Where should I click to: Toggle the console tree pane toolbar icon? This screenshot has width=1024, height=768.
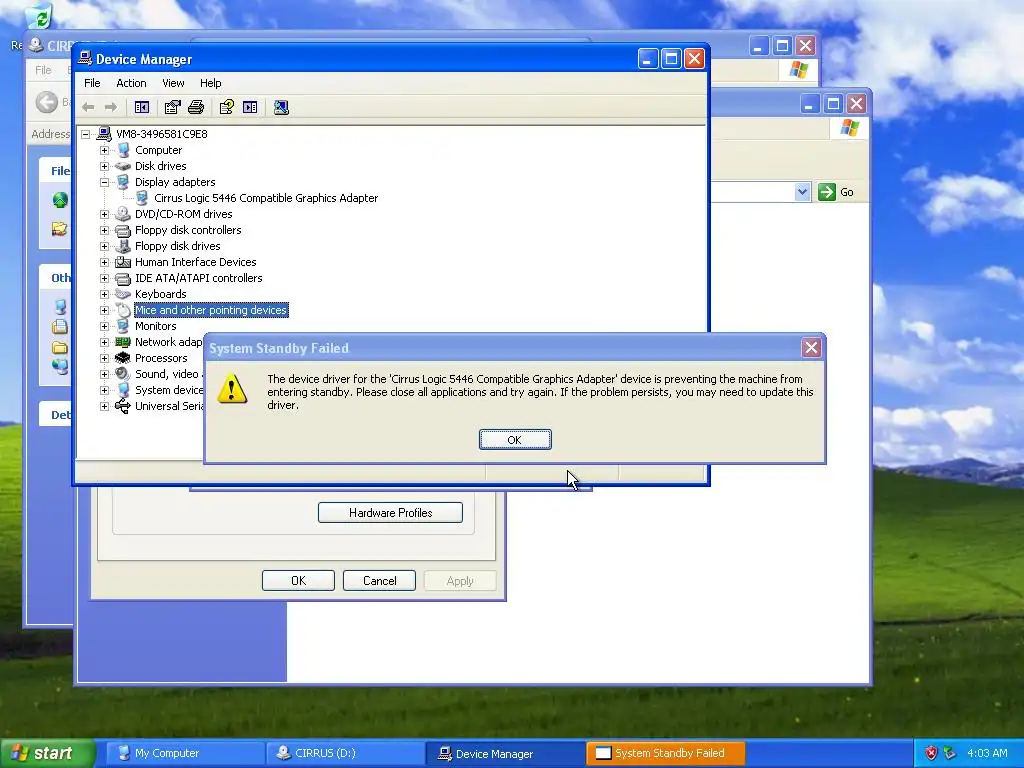(142, 107)
